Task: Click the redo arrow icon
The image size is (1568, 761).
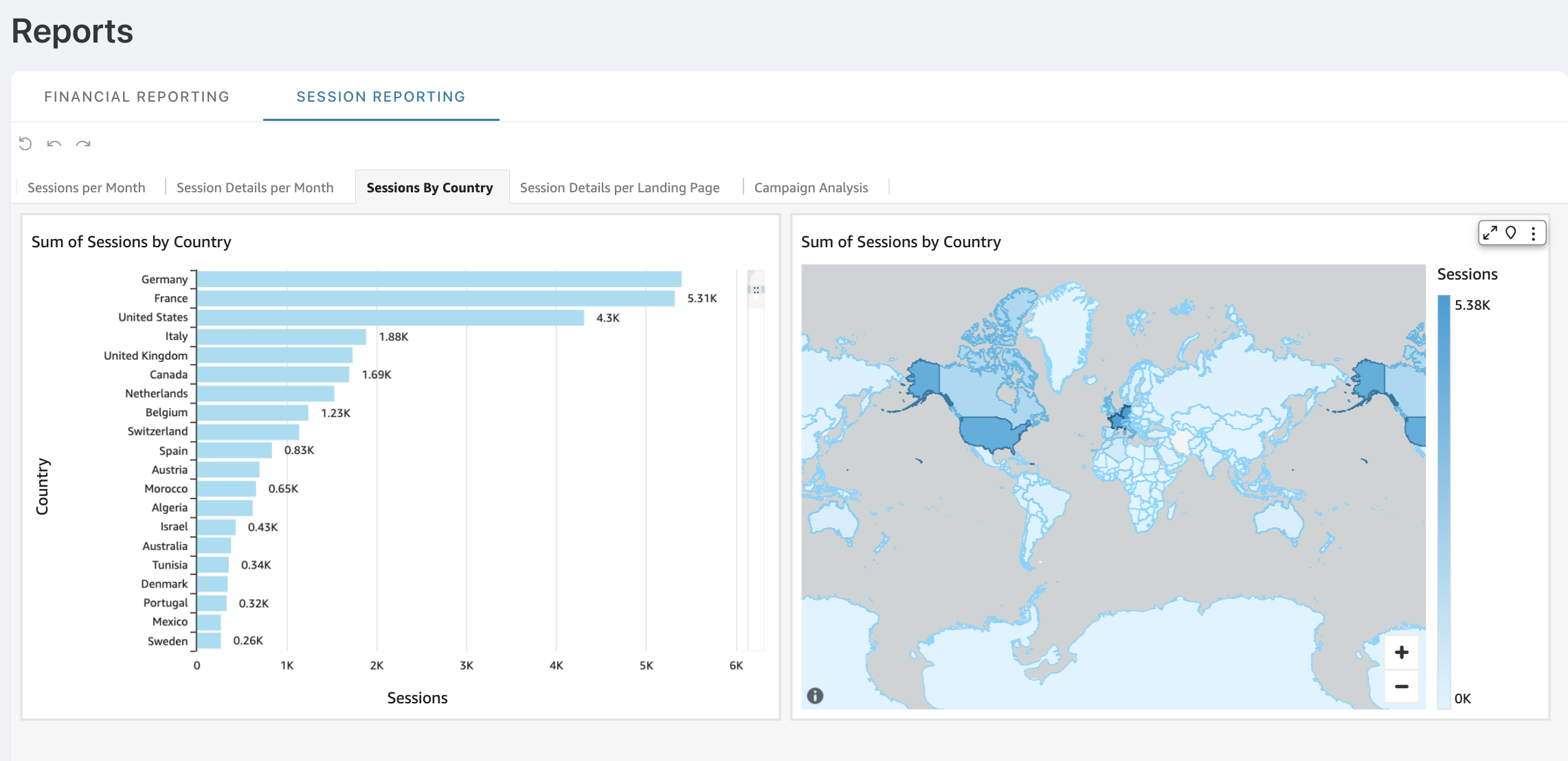Action: coord(83,144)
